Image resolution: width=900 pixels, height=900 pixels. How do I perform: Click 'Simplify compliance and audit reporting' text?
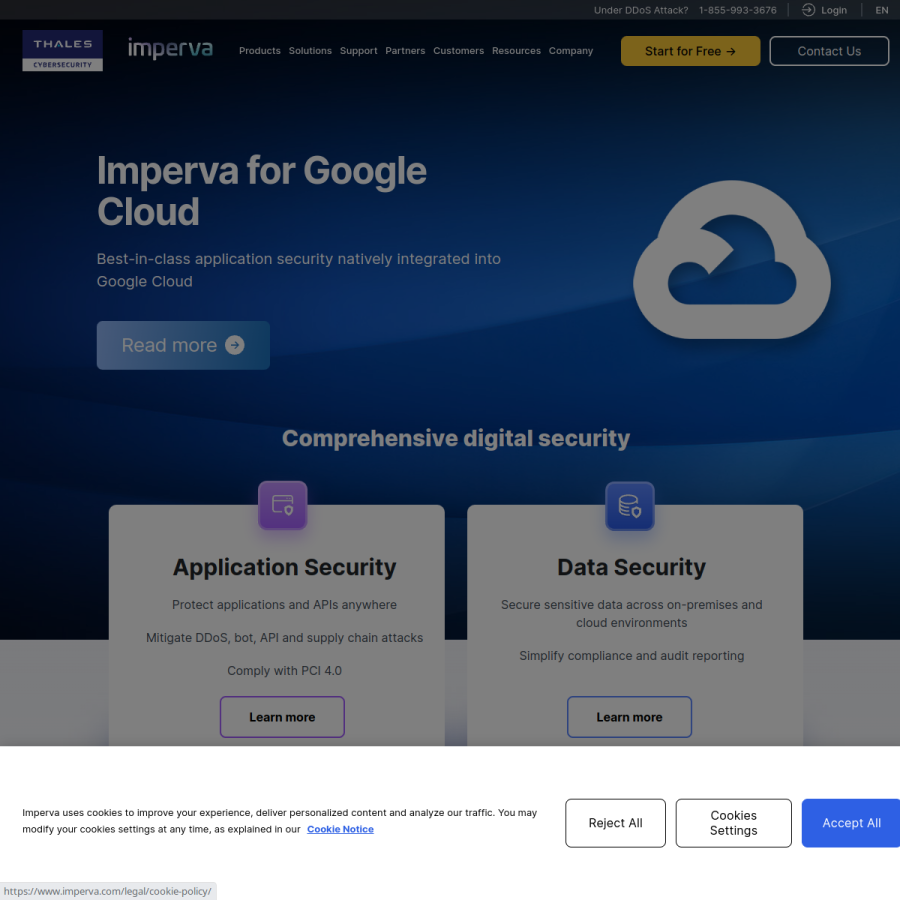631,655
